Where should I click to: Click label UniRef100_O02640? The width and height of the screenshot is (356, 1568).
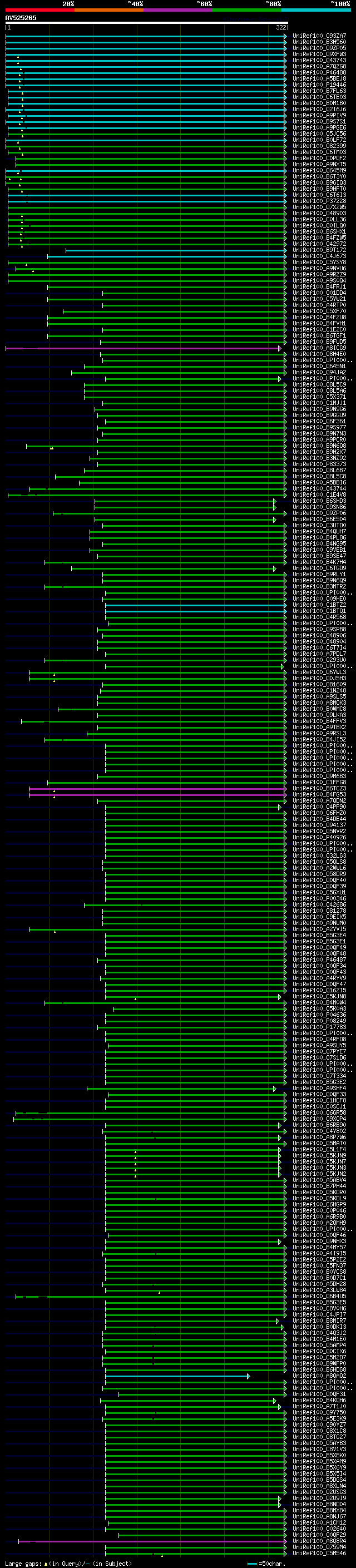click(x=319, y=1529)
